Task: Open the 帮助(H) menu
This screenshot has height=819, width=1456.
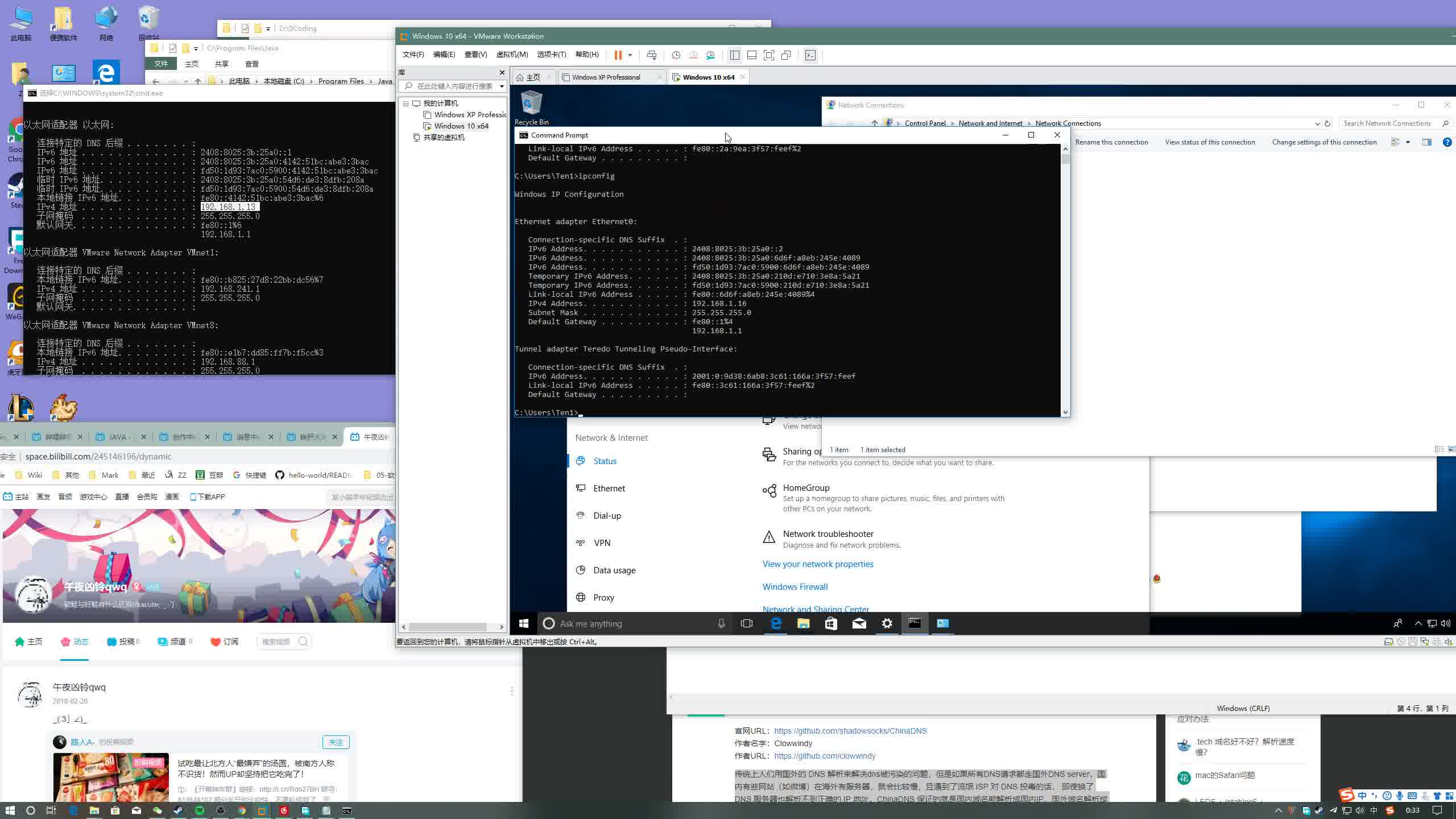Action: (587, 55)
